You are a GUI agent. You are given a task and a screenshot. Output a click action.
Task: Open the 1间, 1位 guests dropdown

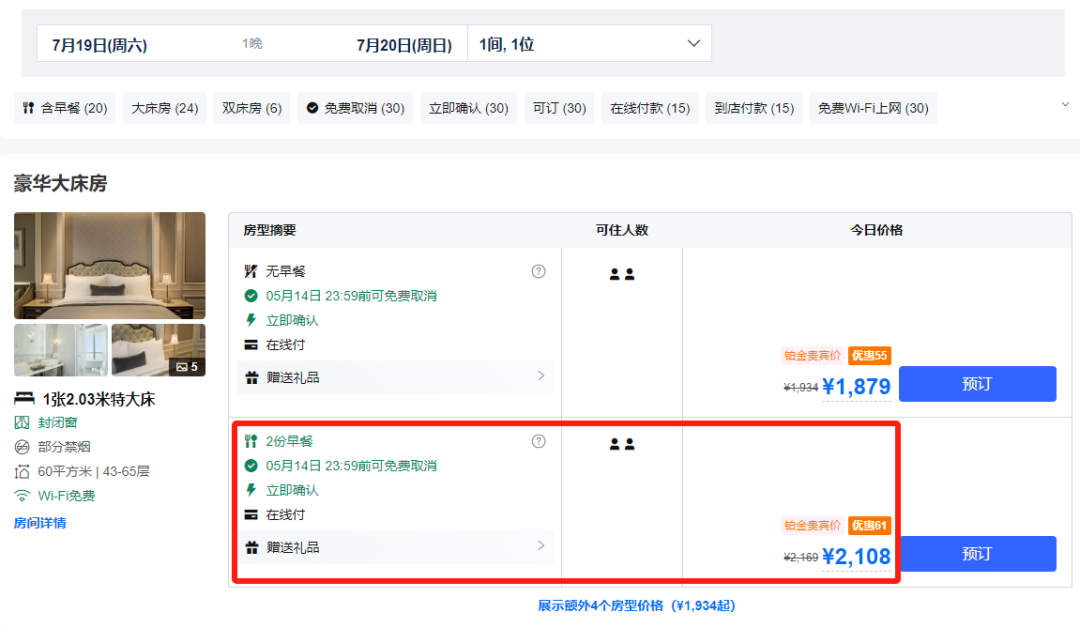pos(589,44)
